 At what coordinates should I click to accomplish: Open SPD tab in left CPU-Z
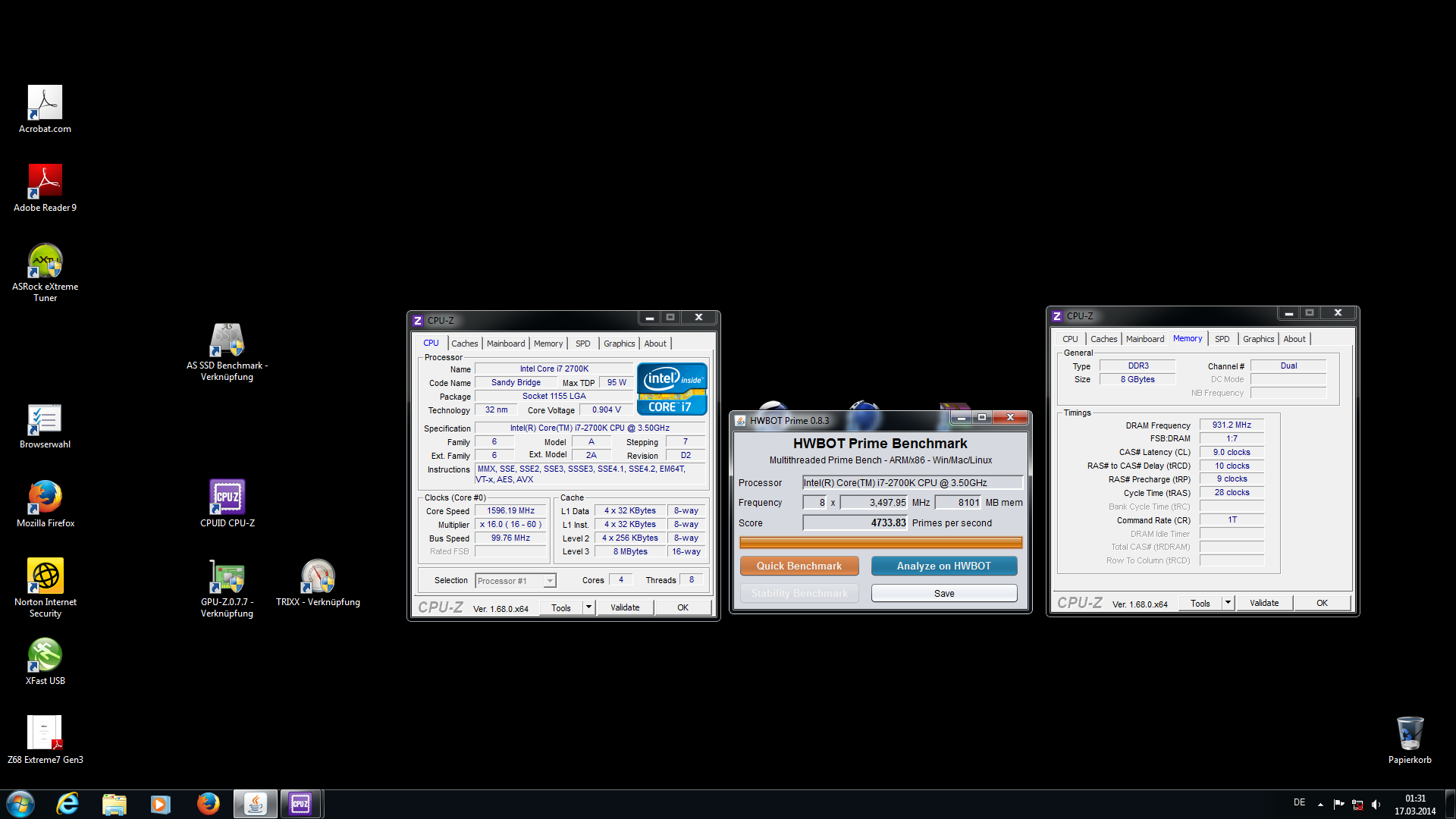coord(582,344)
